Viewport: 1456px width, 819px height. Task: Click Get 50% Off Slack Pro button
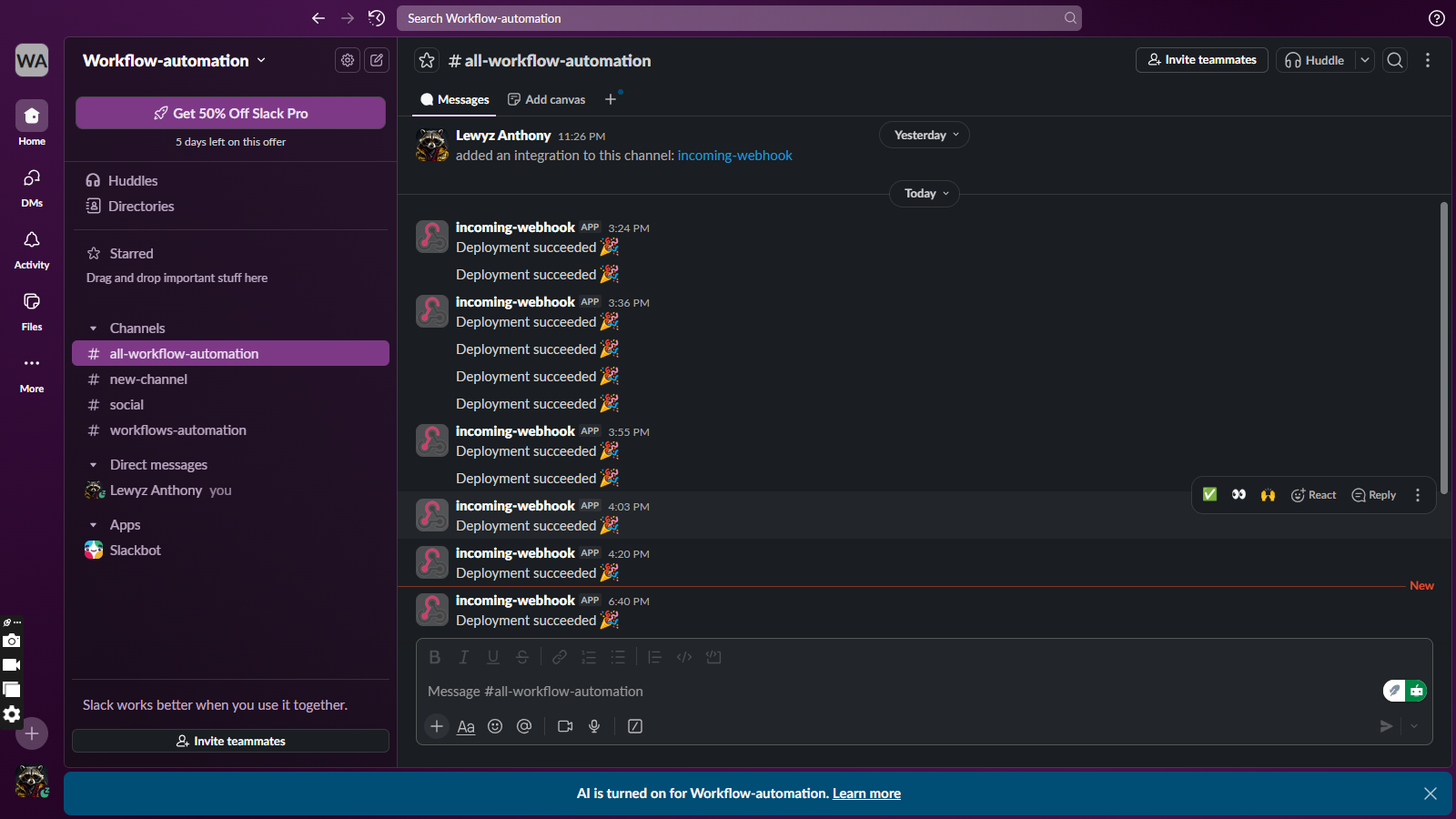(230, 114)
